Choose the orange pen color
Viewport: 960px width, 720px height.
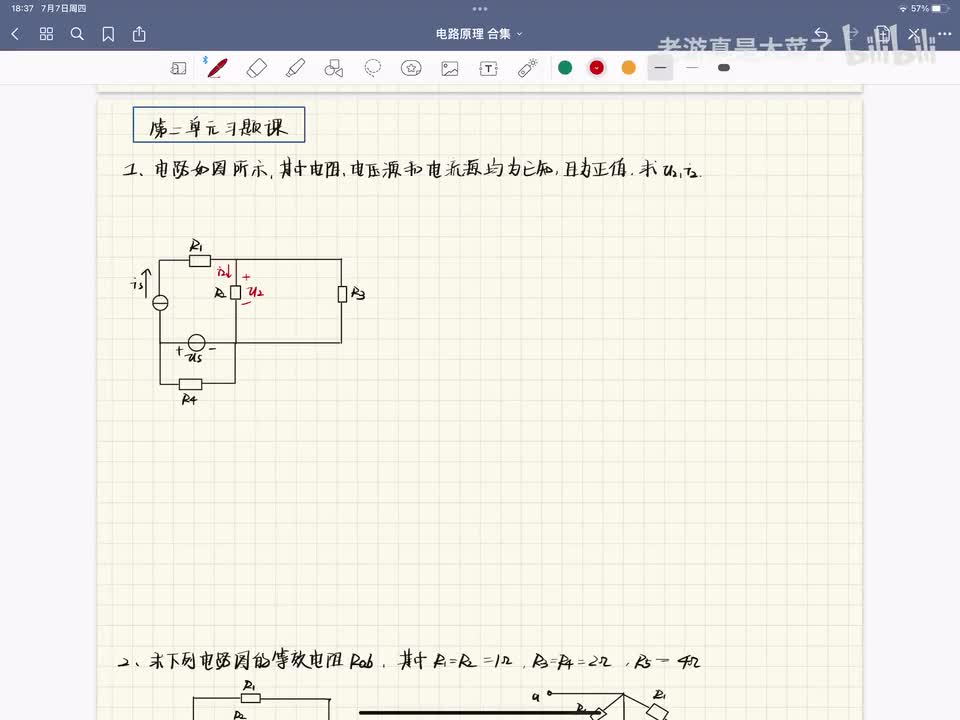[x=629, y=67]
